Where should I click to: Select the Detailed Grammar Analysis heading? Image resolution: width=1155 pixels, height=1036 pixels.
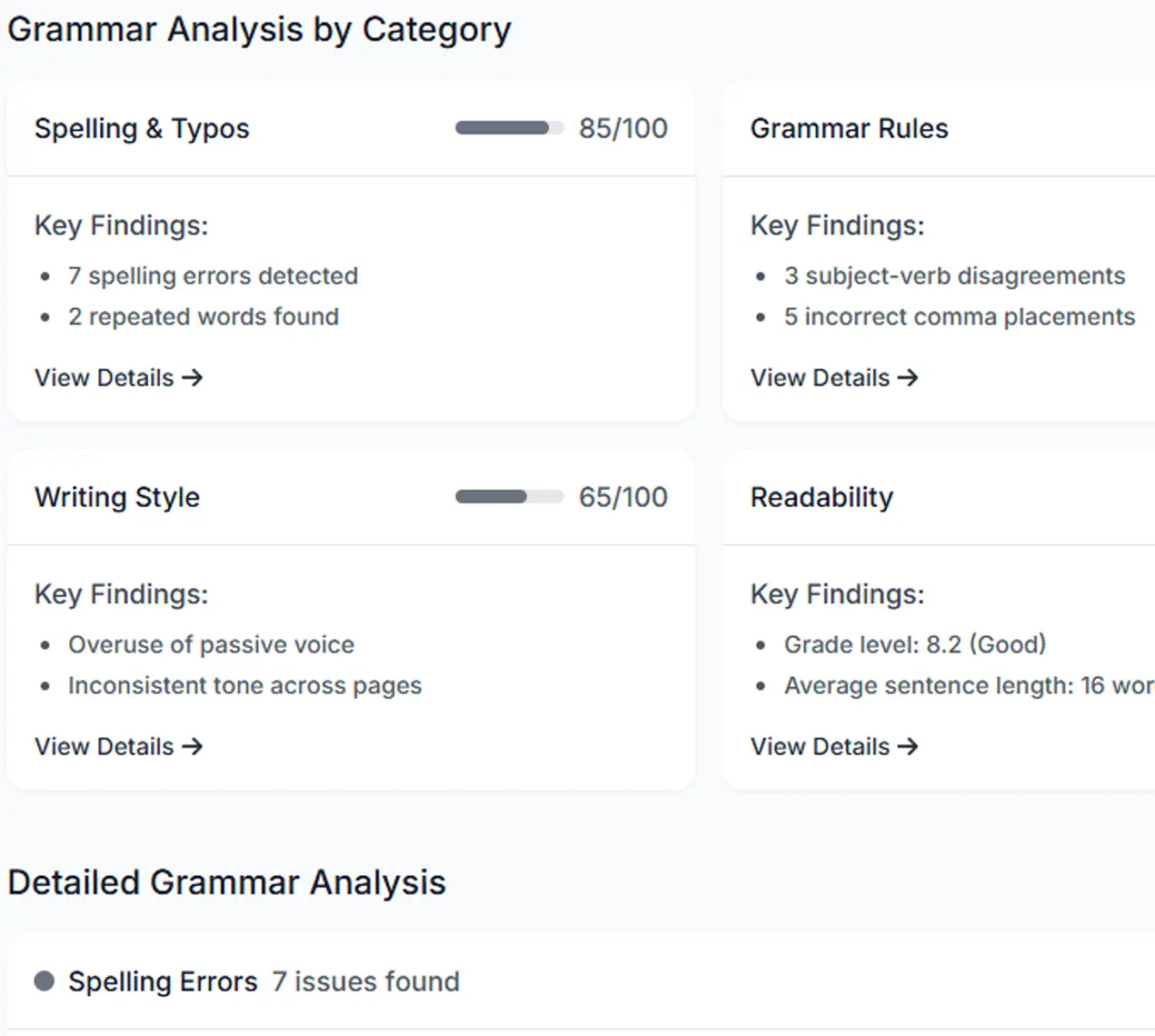(225, 882)
